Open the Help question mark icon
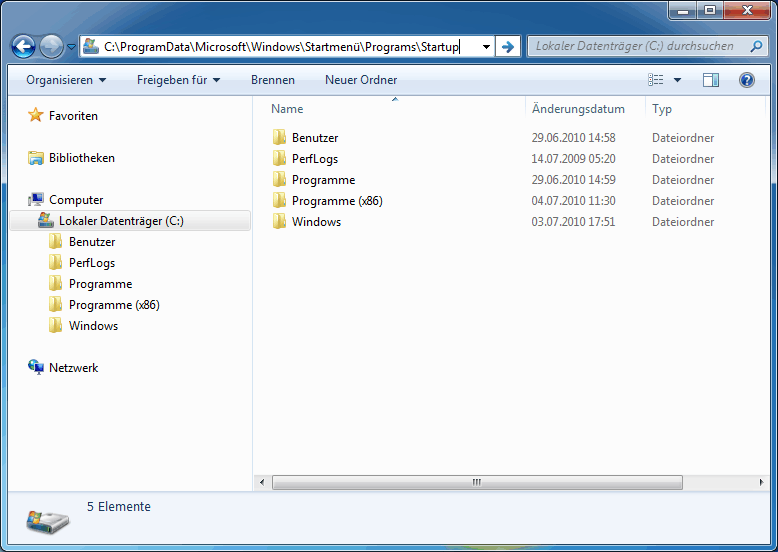Image resolution: width=778 pixels, height=552 pixels. pyautogui.click(x=746, y=80)
